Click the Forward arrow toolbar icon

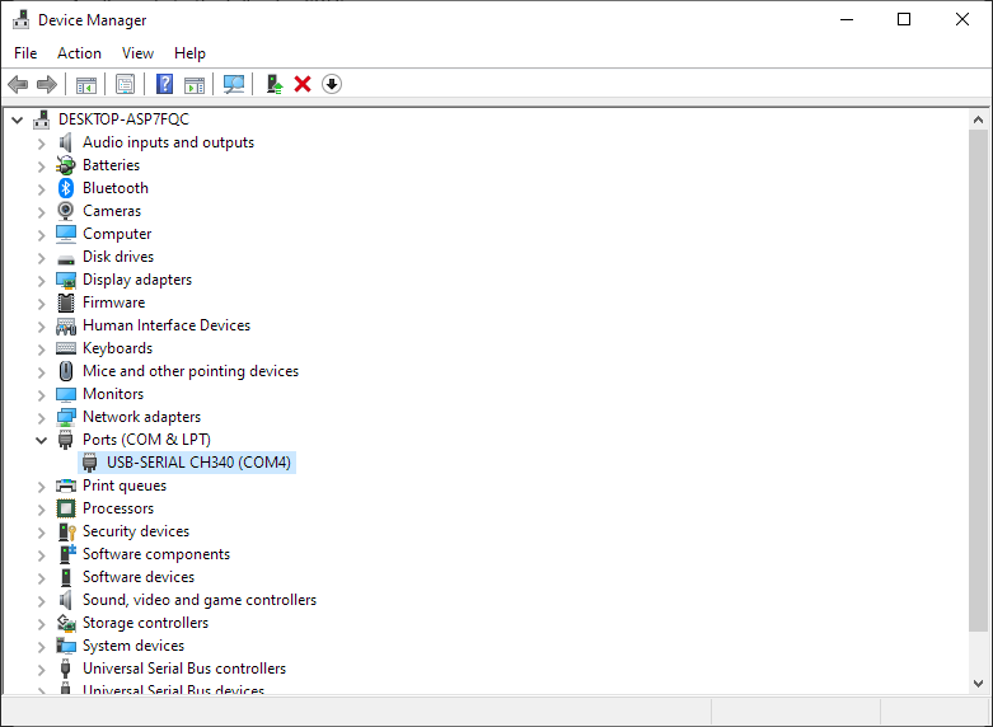(x=47, y=84)
